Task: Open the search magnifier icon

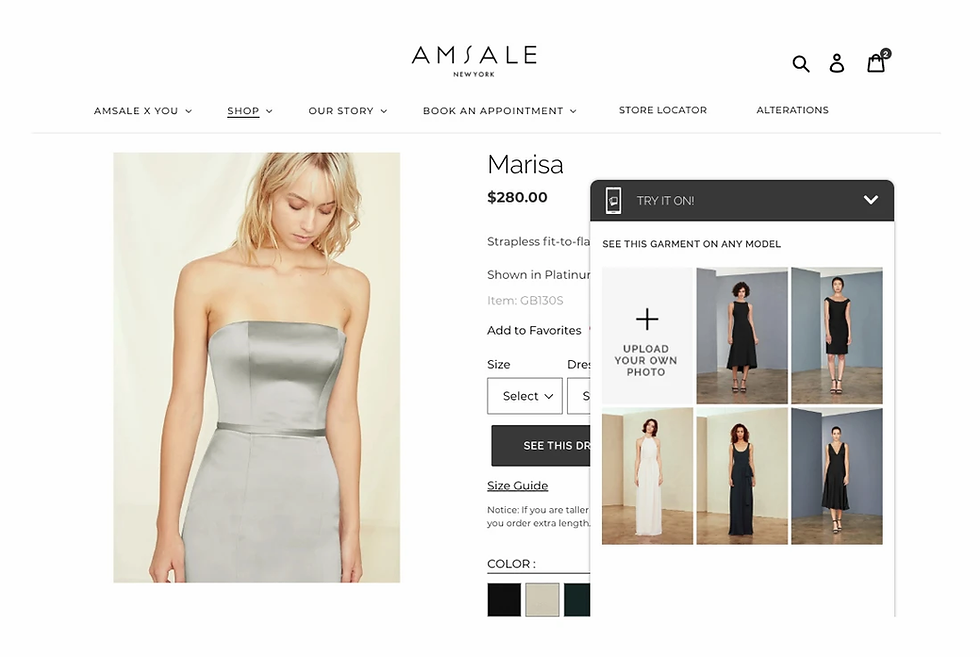Action: click(801, 63)
